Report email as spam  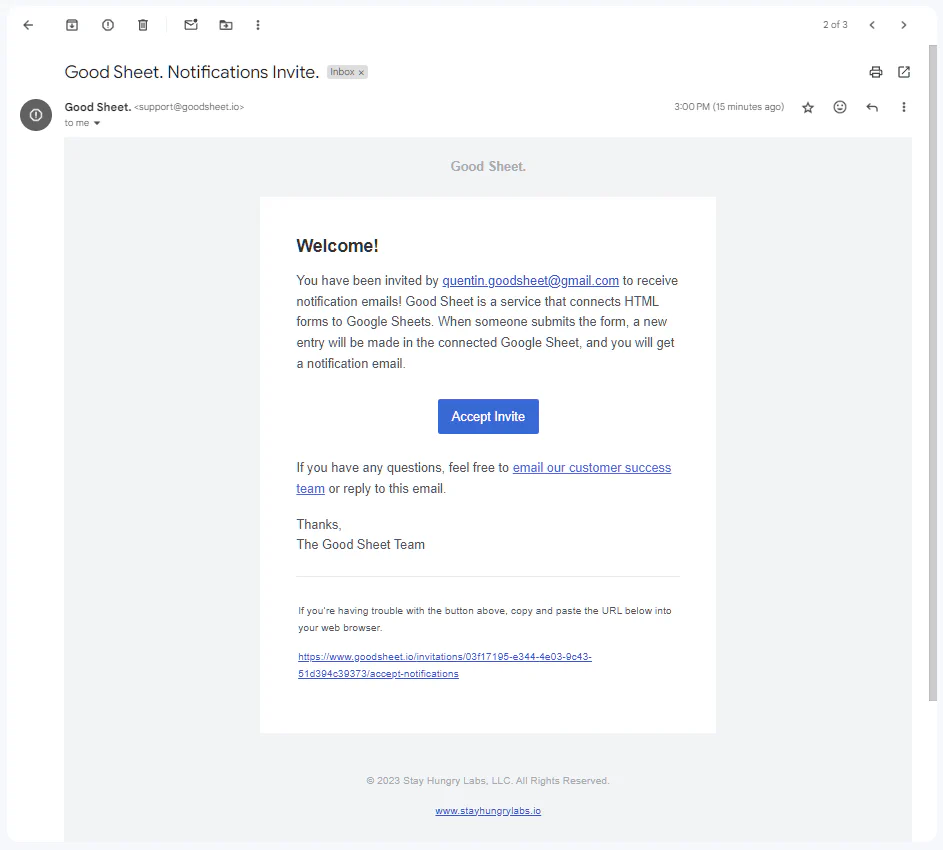(x=108, y=25)
